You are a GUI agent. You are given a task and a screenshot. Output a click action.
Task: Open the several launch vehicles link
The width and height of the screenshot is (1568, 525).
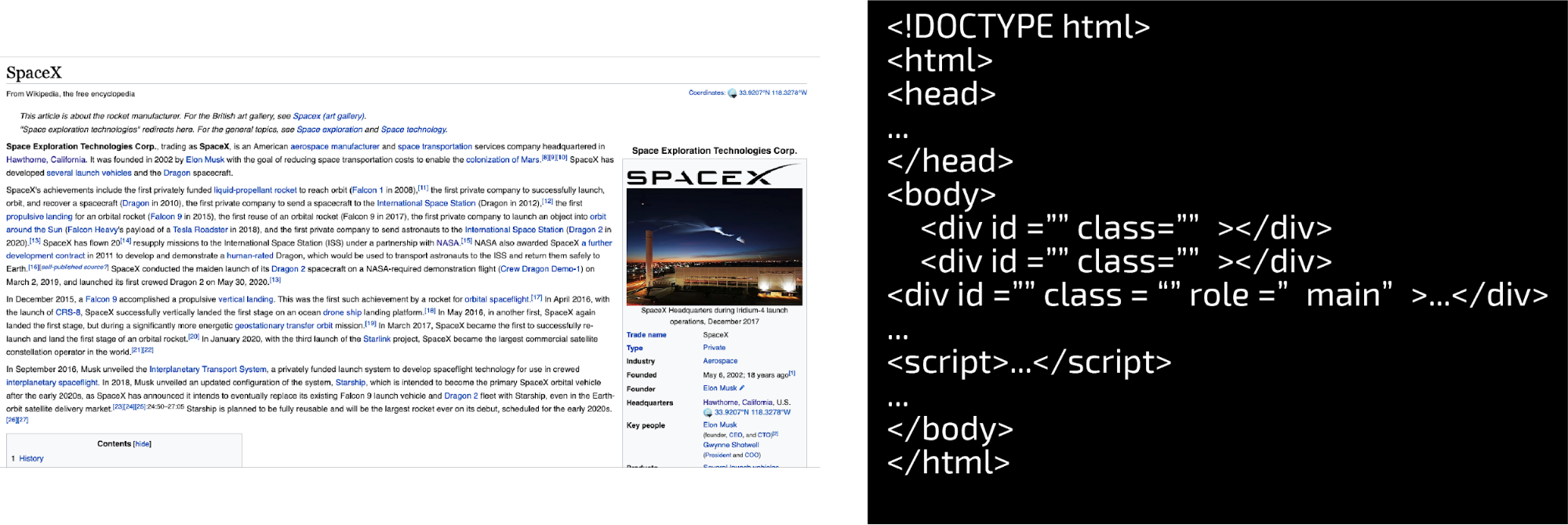pos(89,173)
